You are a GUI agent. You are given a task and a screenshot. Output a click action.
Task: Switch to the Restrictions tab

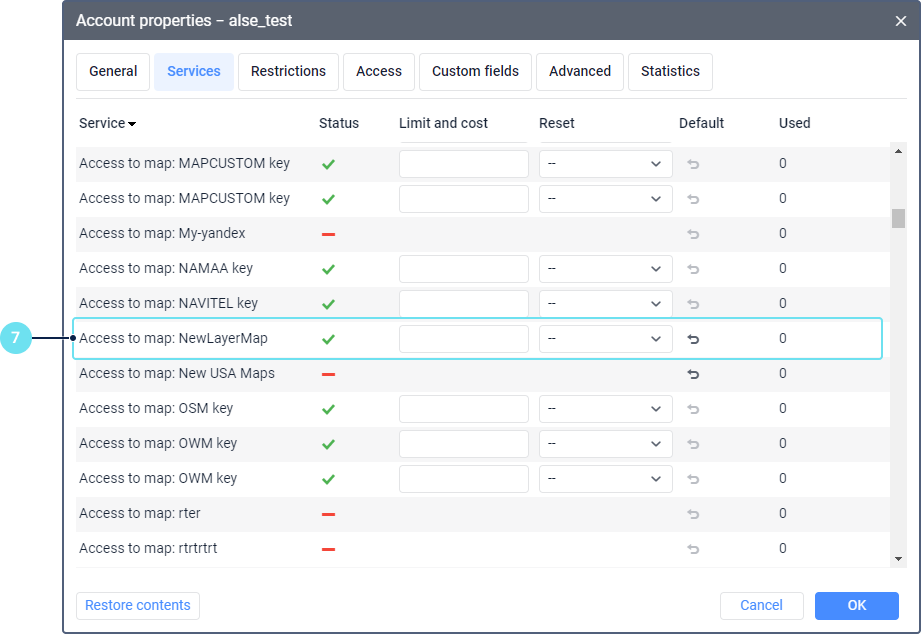288,72
